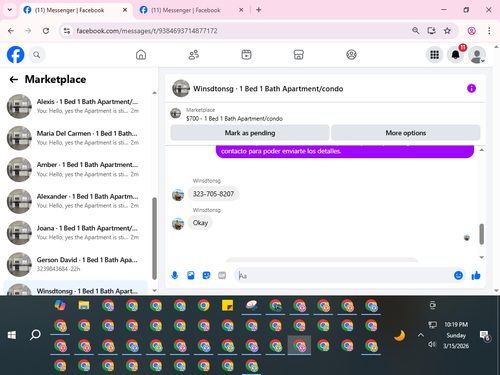This screenshot has width=500, height=375.
Task: Close the first Messenger tab
Action: point(125,10)
